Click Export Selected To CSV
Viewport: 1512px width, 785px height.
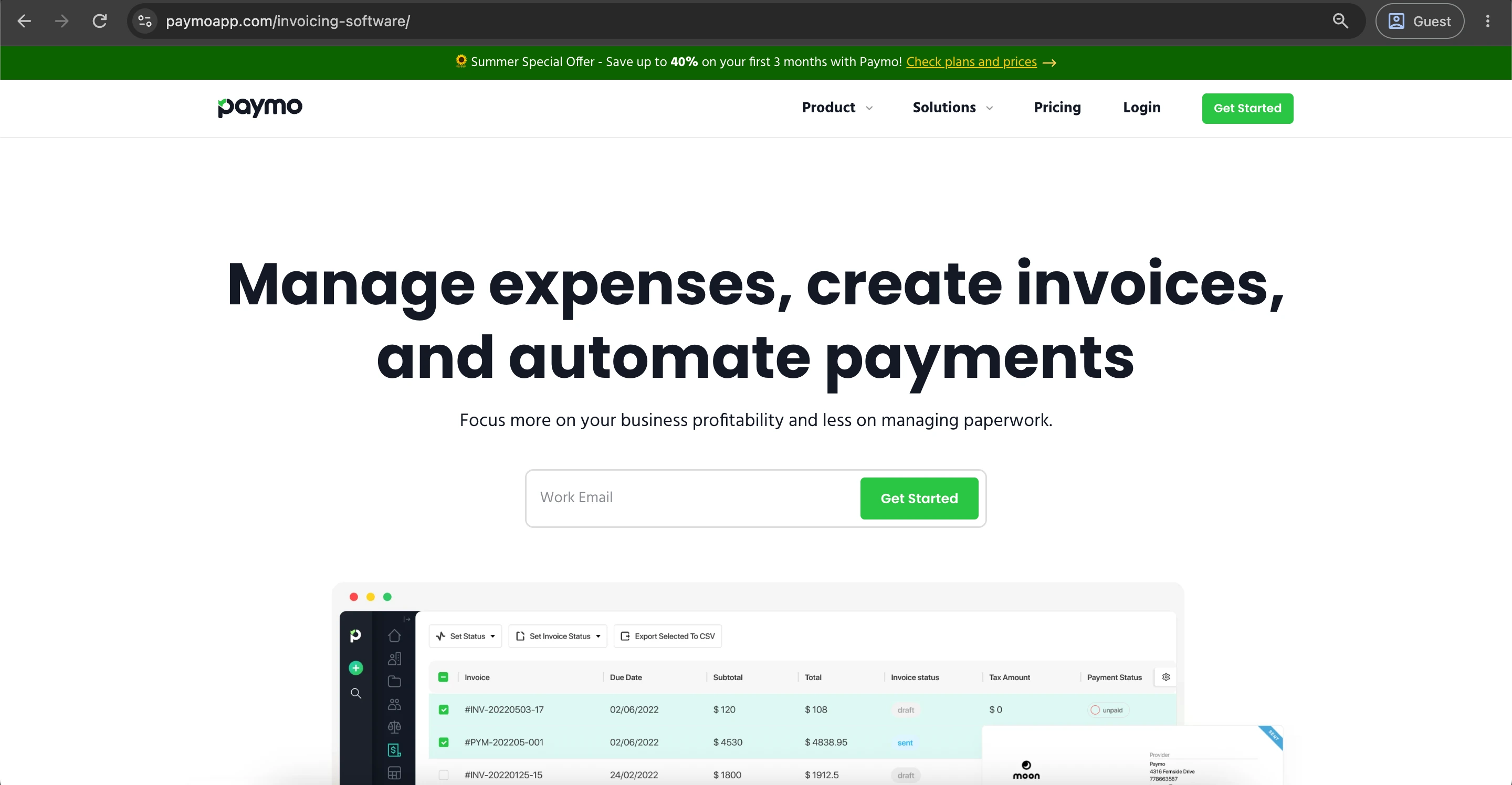pyautogui.click(x=667, y=636)
